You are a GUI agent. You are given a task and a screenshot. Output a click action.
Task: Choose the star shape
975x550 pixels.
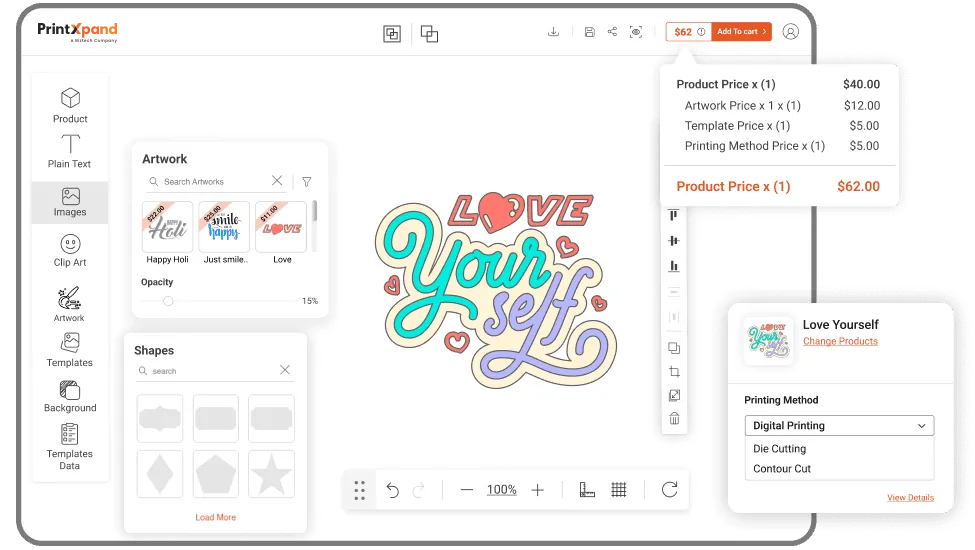pyautogui.click(x=271, y=474)
